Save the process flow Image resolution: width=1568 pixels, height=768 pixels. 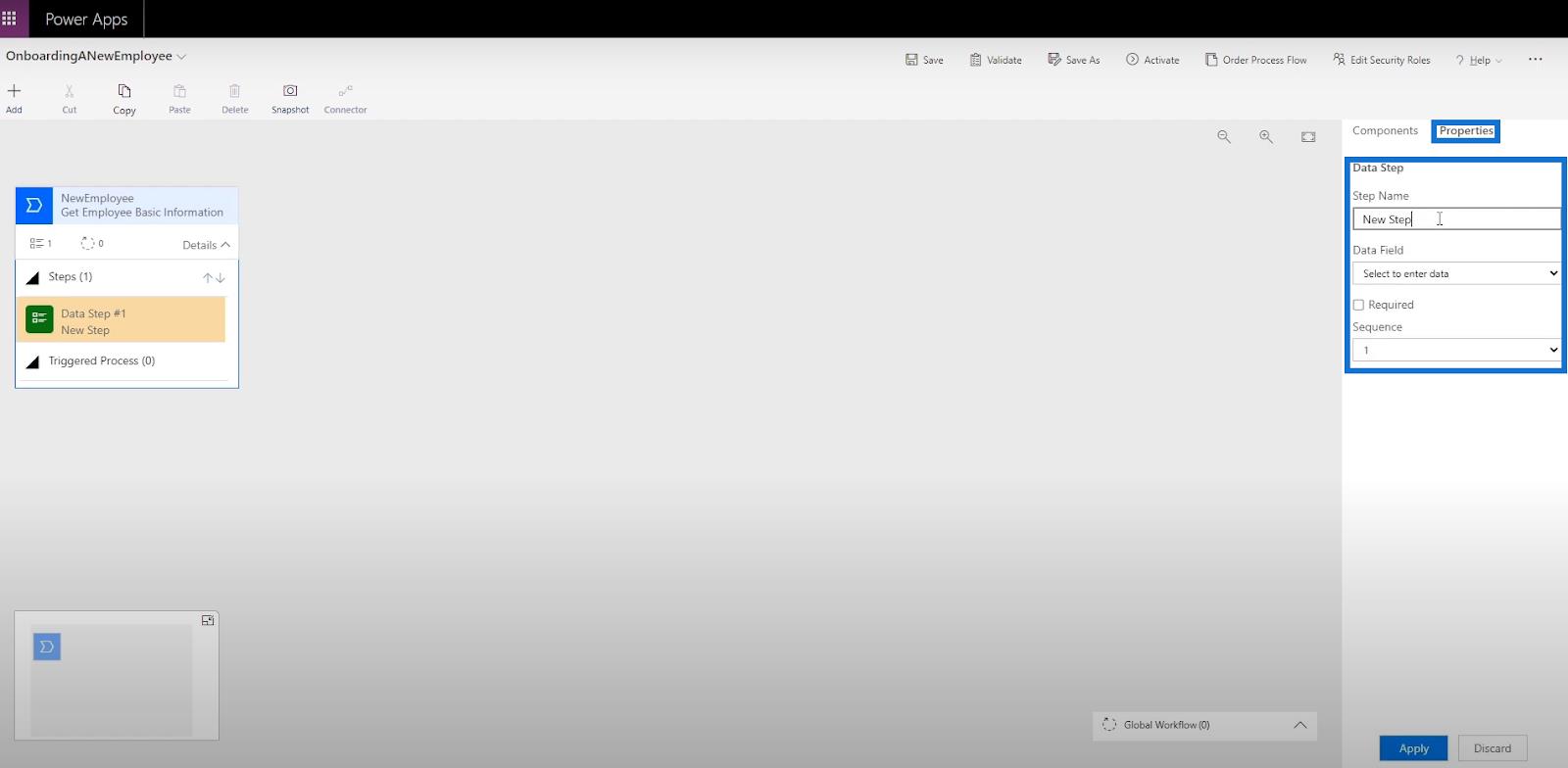coord(924,60)
